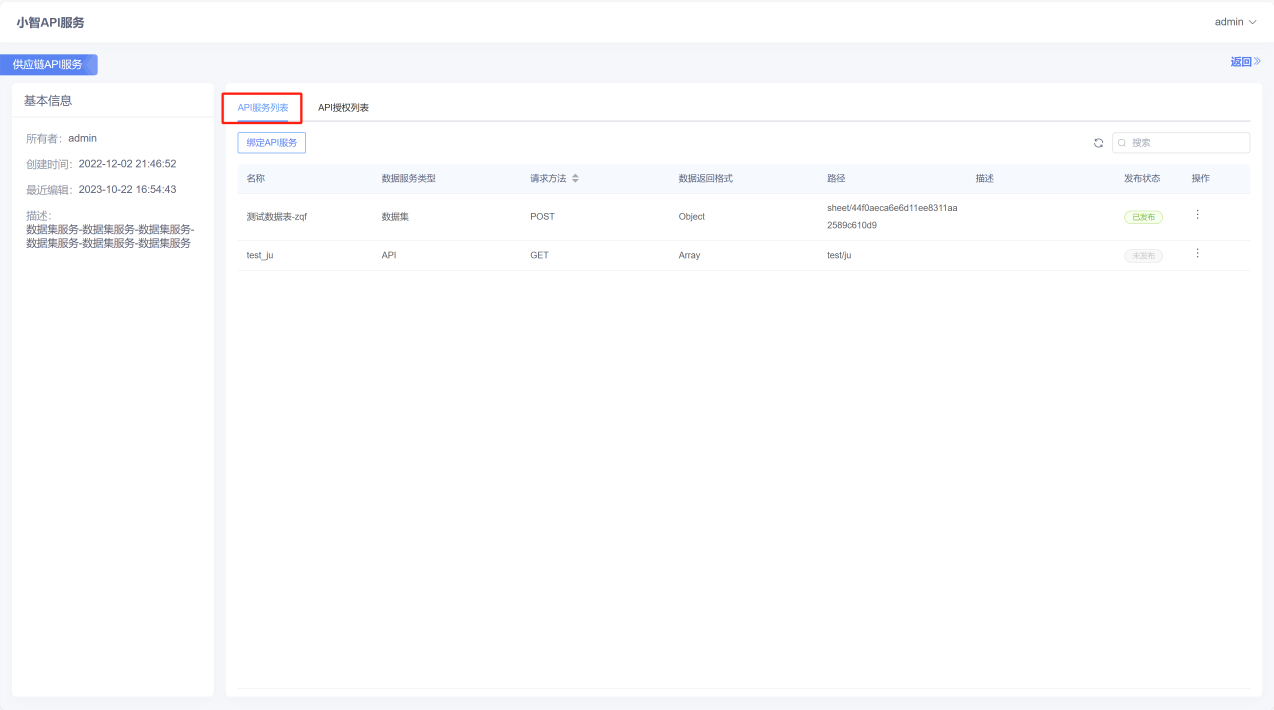1274x710 pixels.
Task: Click the 基本信息 panel heading
Action: 48,100
